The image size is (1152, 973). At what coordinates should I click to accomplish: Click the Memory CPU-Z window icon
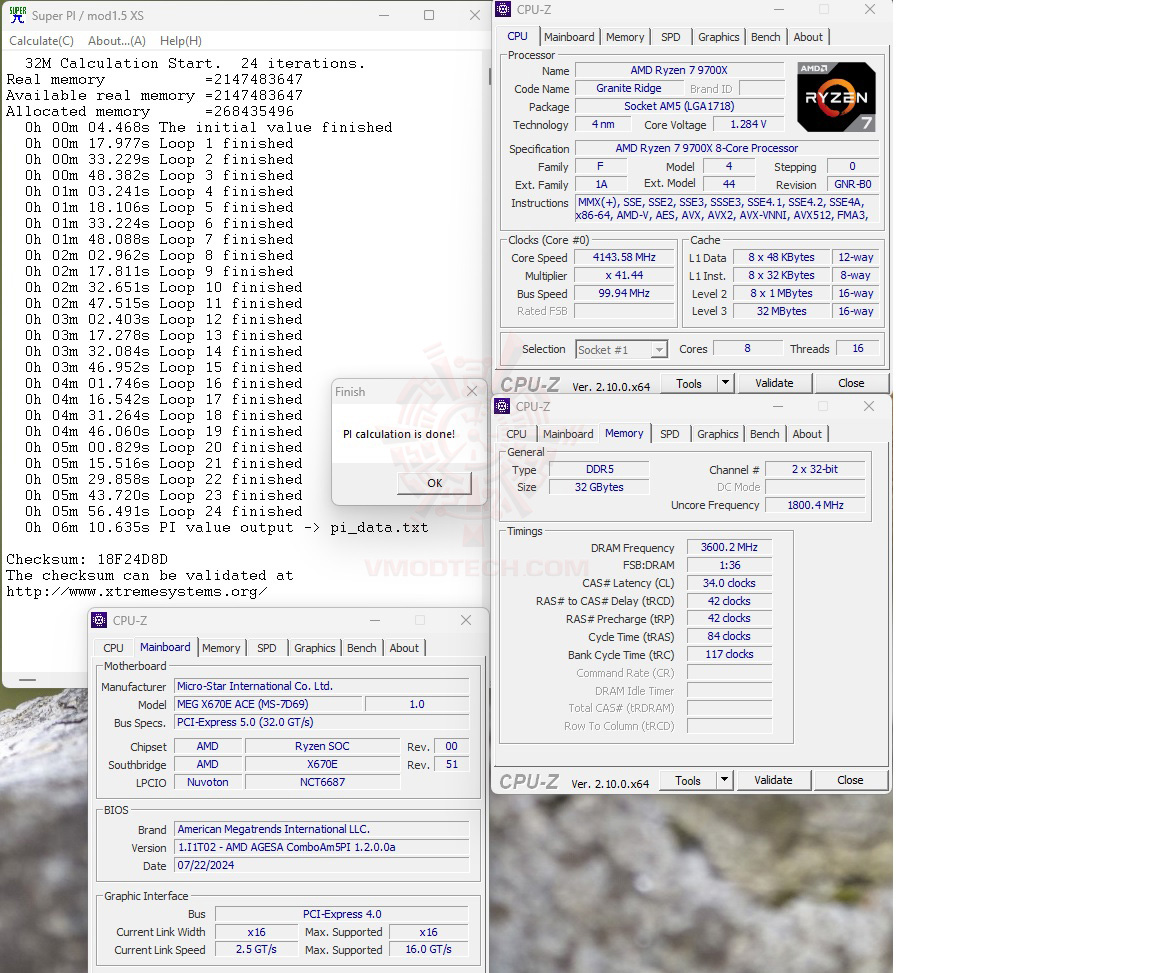point(503,406)
